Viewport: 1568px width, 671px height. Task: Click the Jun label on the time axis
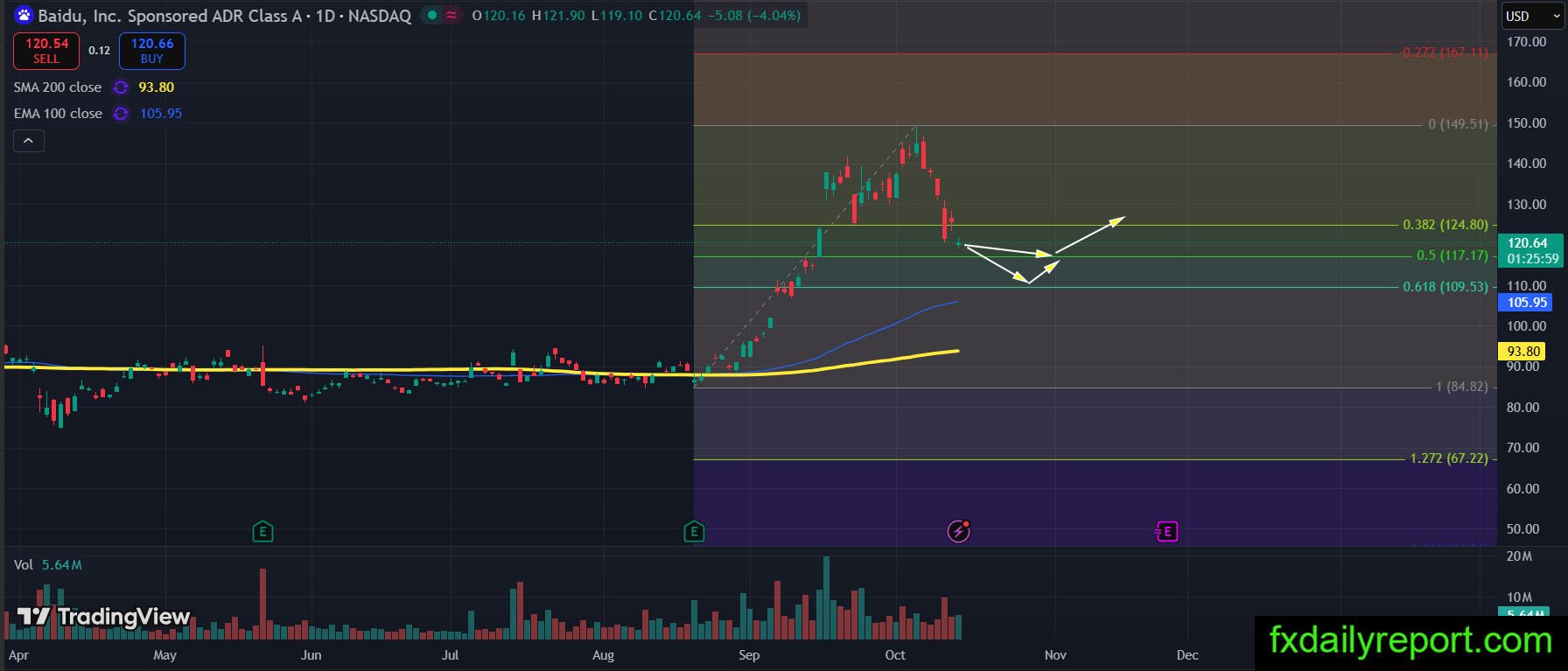311,655
